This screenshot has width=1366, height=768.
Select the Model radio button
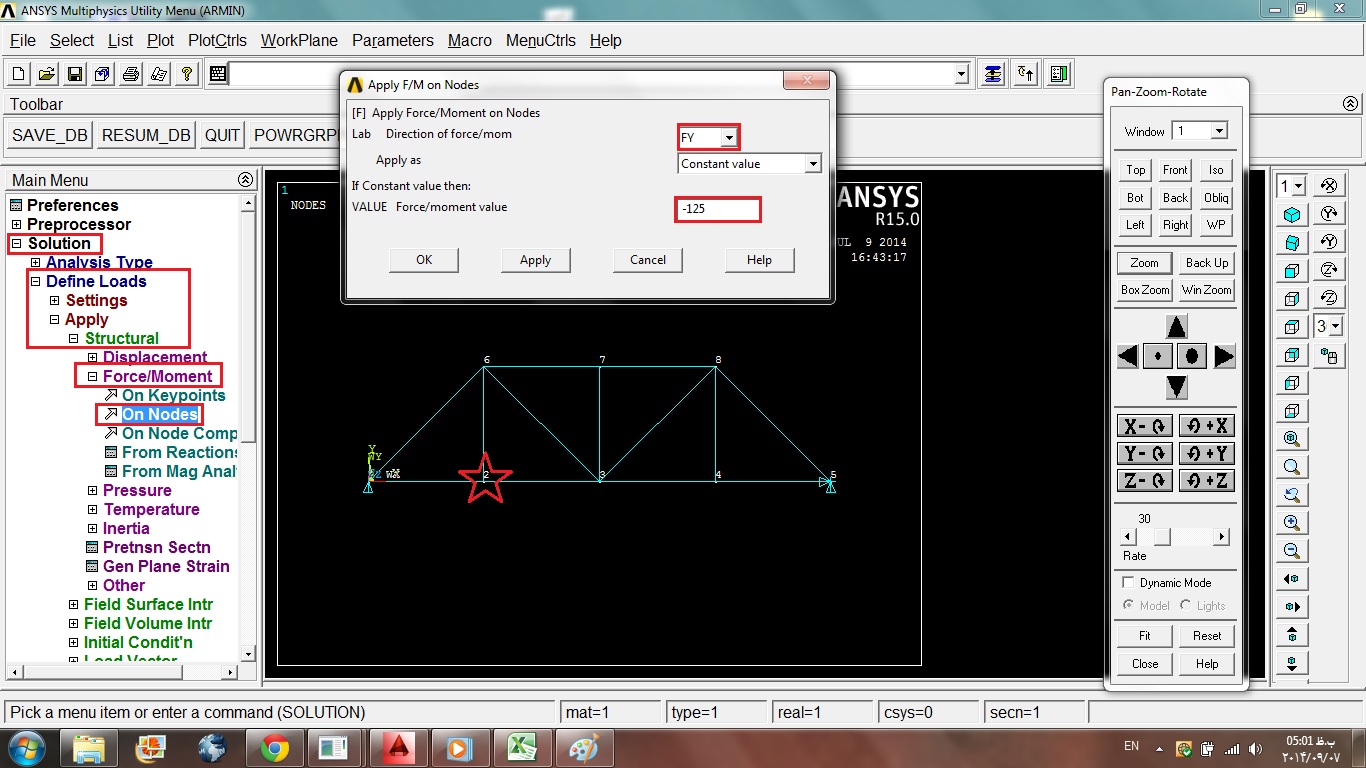[1129, 605]
